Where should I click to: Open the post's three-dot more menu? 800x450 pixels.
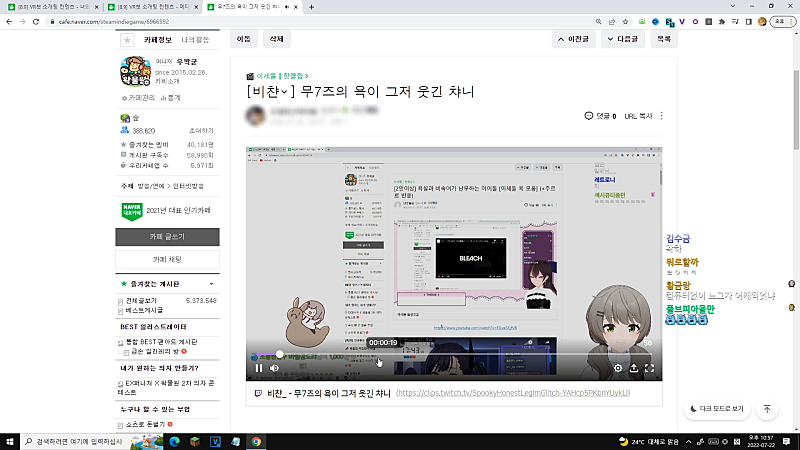(x=661, y=116)
